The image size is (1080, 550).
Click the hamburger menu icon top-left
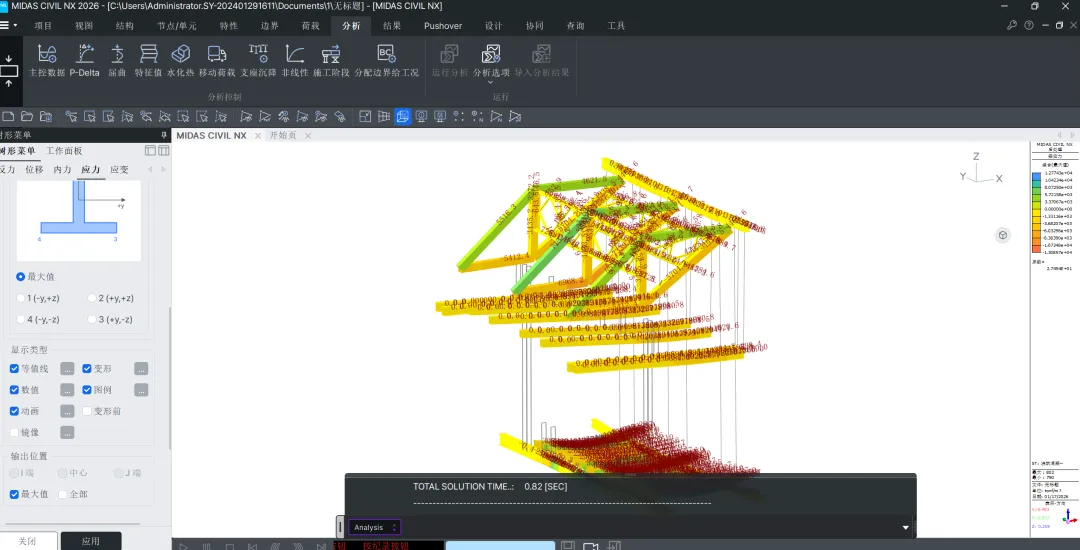[x=4, y=25]
